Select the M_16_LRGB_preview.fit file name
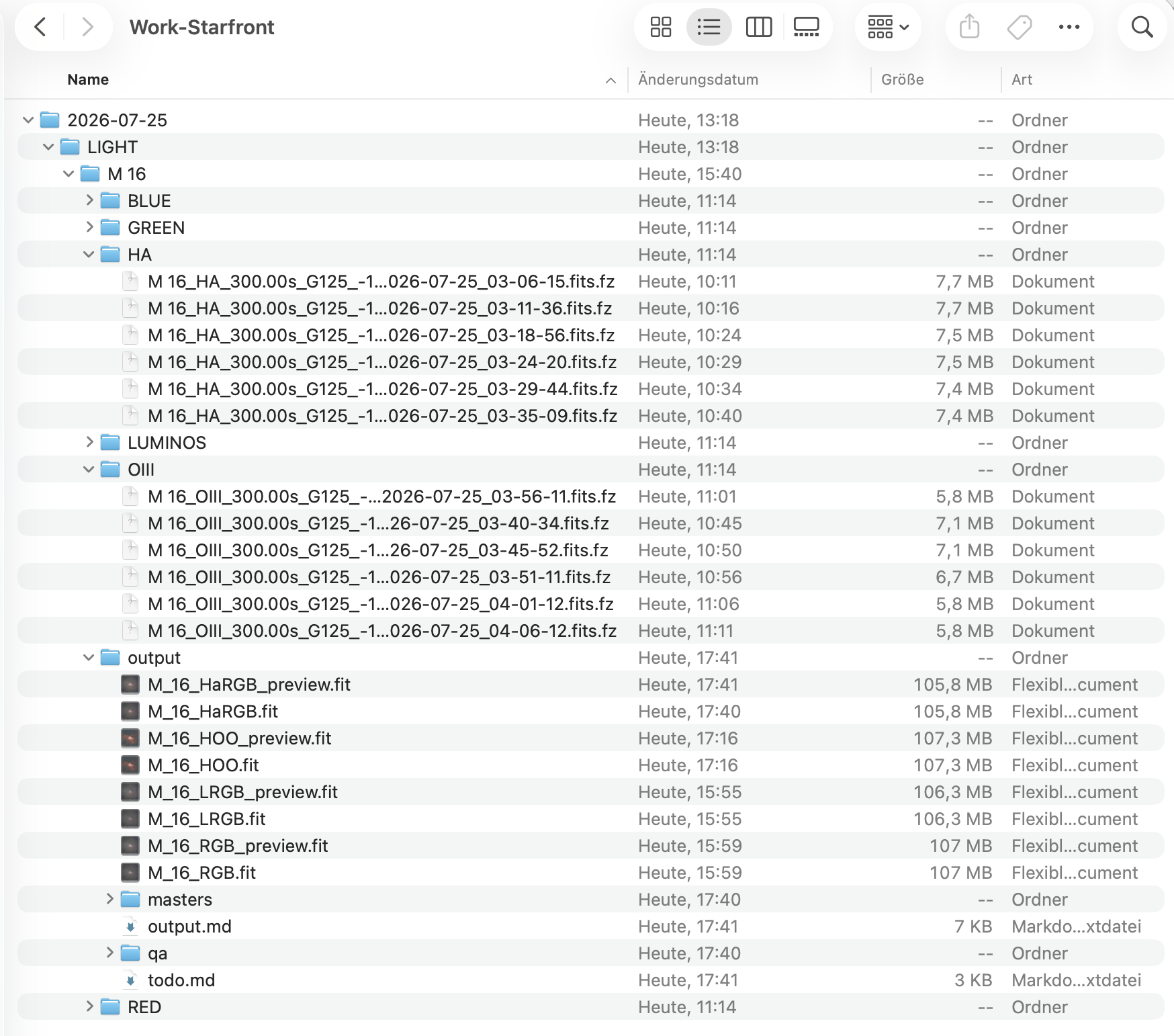Viewport: 1174px width, 1036px height. click(x=242, y=792)
